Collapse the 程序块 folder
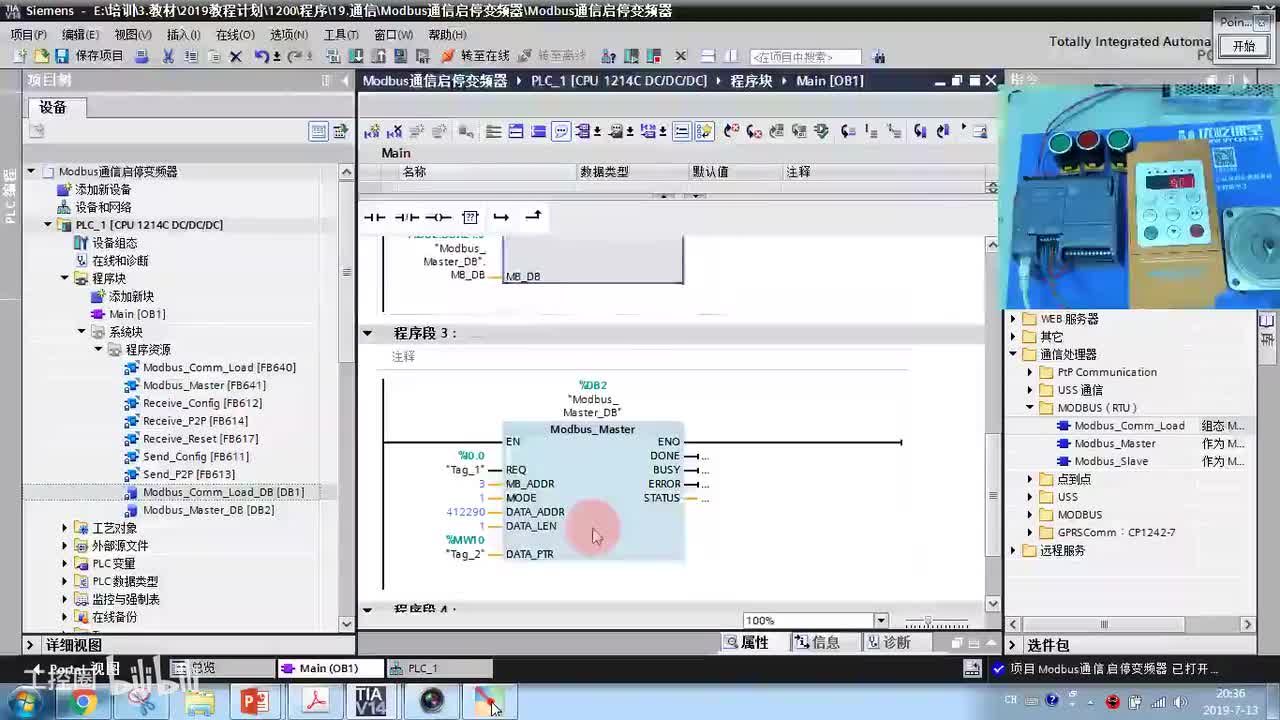Viewport: 1280px width, 720px height. tap(65, 278)
